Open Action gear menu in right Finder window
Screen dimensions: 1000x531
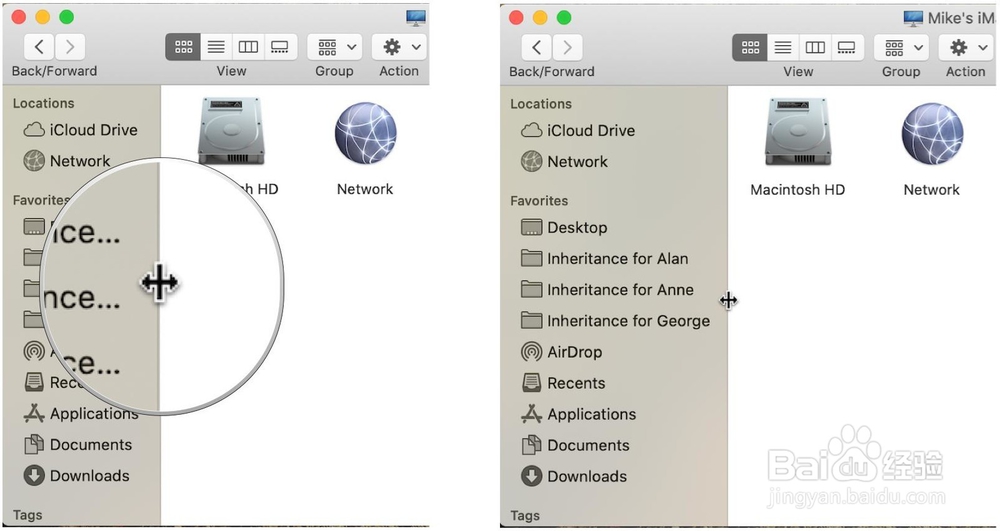click(x=966, y=48)
